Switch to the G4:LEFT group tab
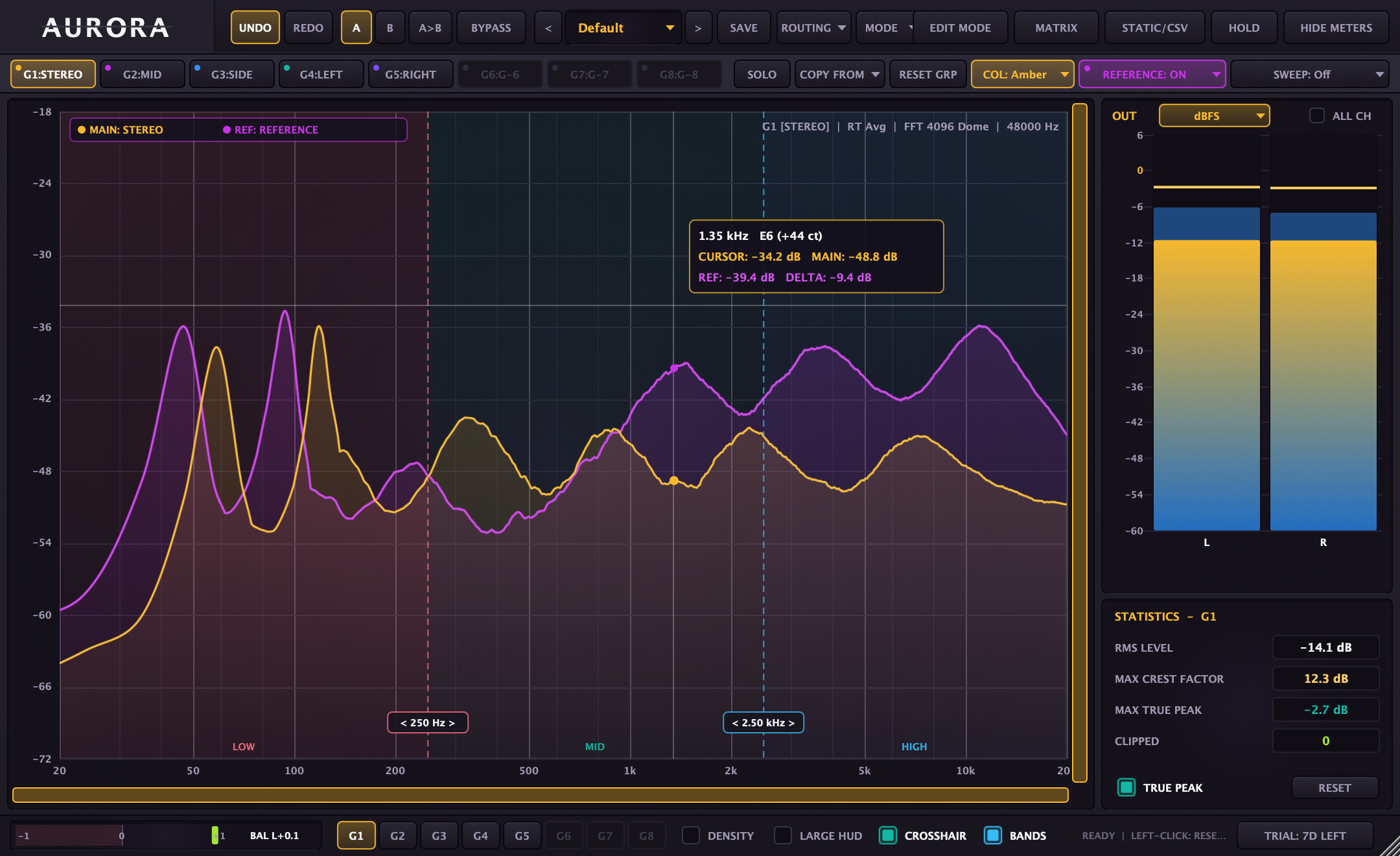The height and width of the screenshot is (856, 1400). [321, 75]
